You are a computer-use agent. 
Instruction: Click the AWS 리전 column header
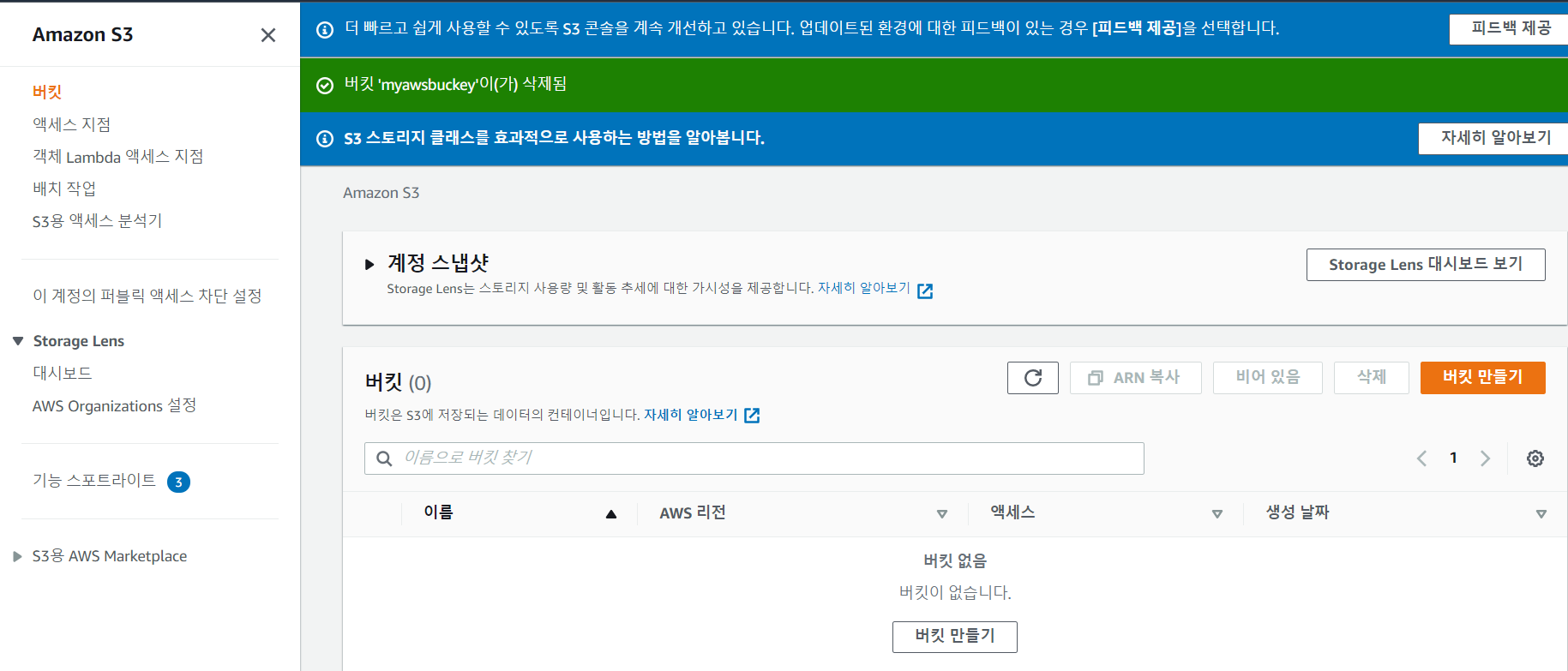click(693, 513)
